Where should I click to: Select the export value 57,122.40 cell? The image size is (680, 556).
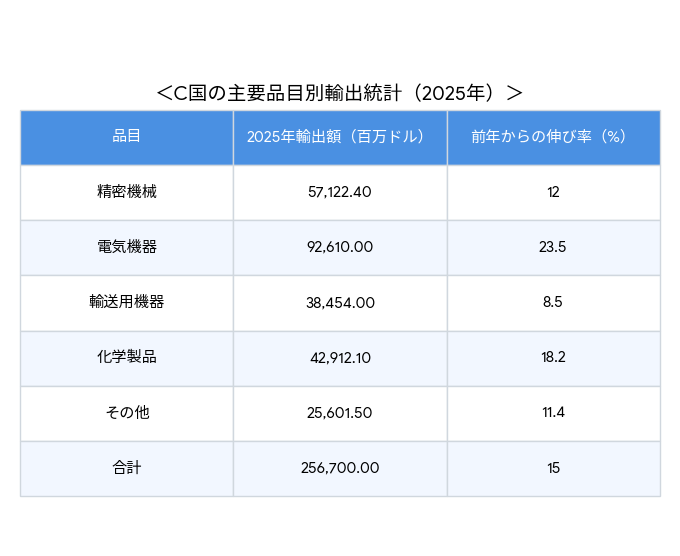point(340,192)
